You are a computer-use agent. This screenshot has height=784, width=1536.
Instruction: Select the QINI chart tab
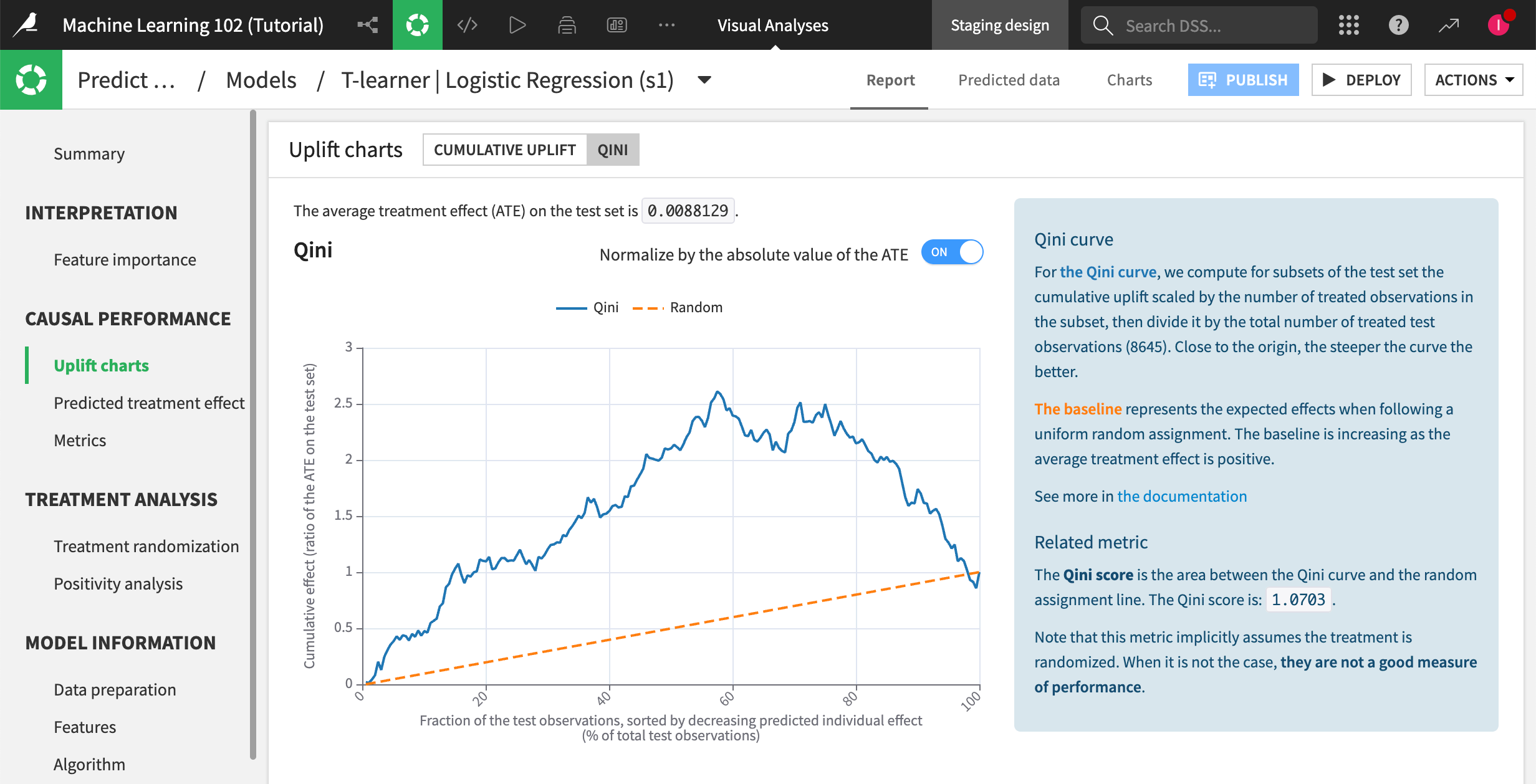pos(613,150)
